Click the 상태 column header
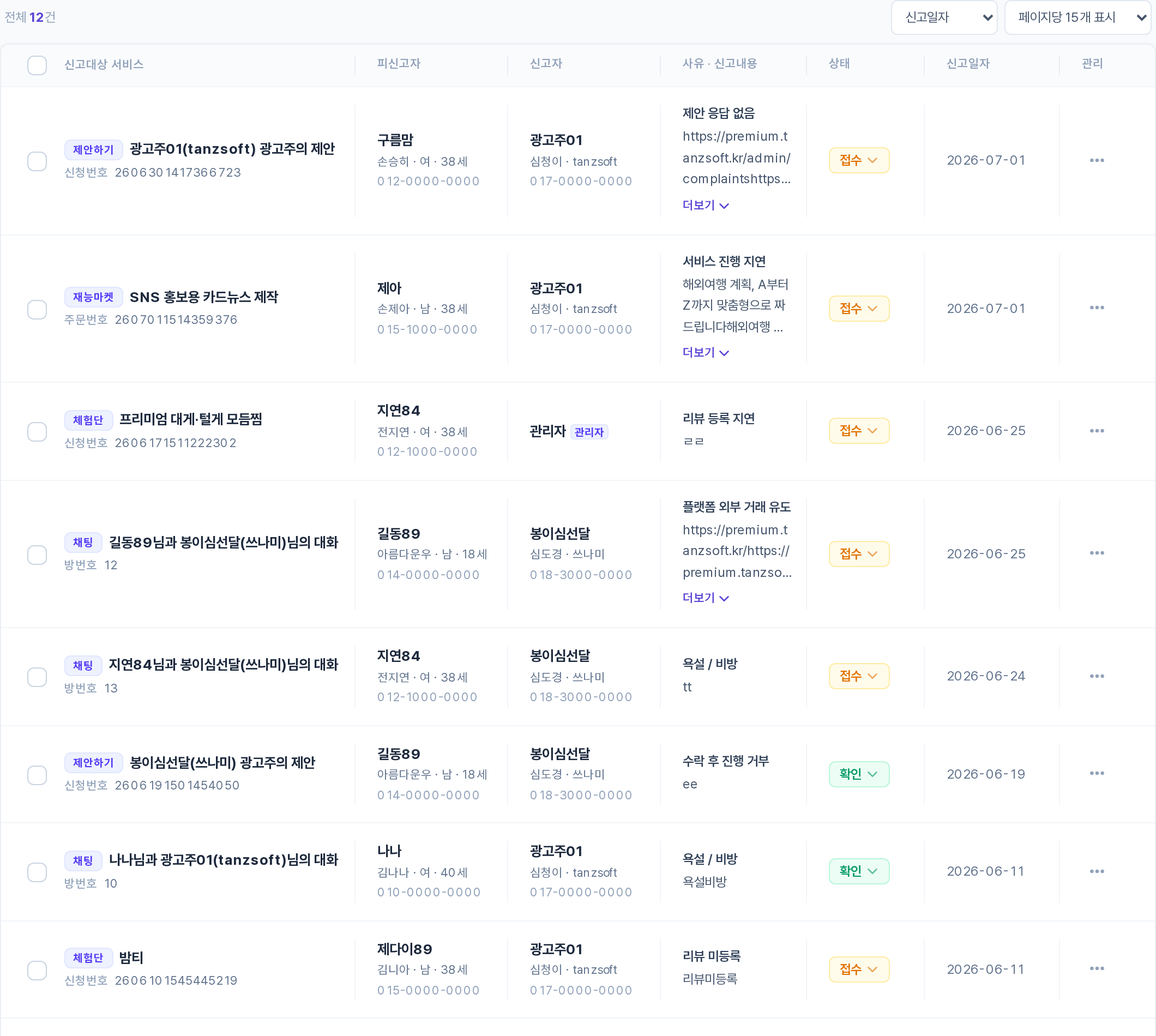This screenshot has height=1036, width=1156. [x=839, y=64]
